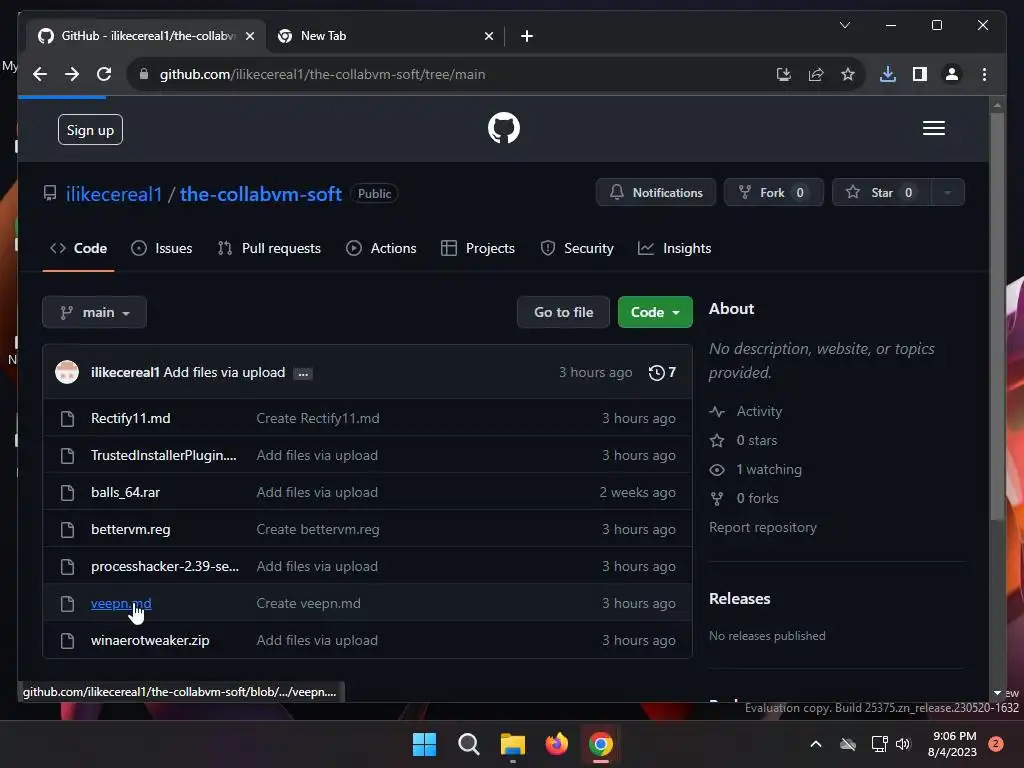Toggle Chrome side panel icon
This screenshot has height=768, width=1024.
[x=920, y=74]
